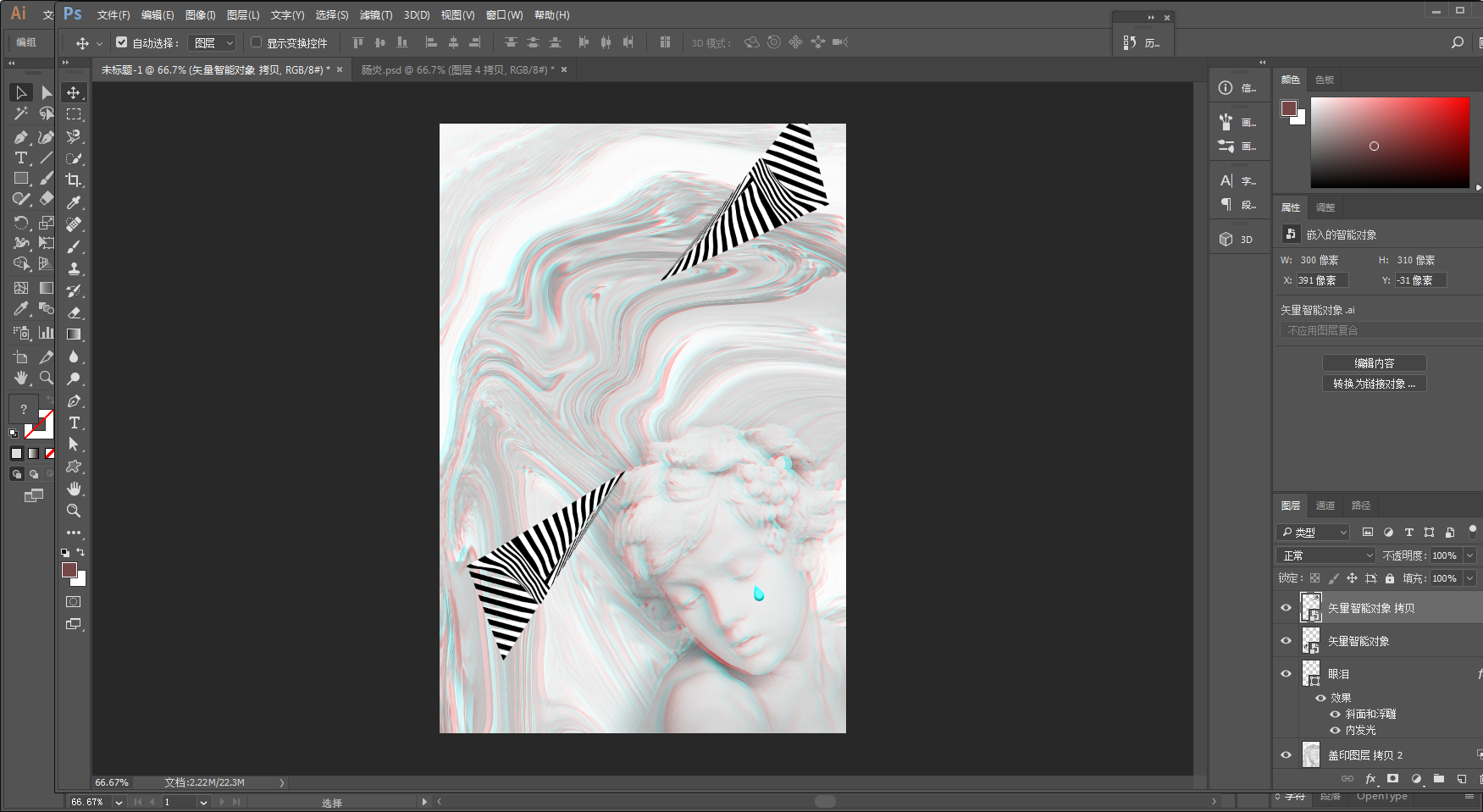Choose the Gradient tool in Photoshop toolbar
Viewport: 1483px width, 812px height.
(x=74, y=334)
